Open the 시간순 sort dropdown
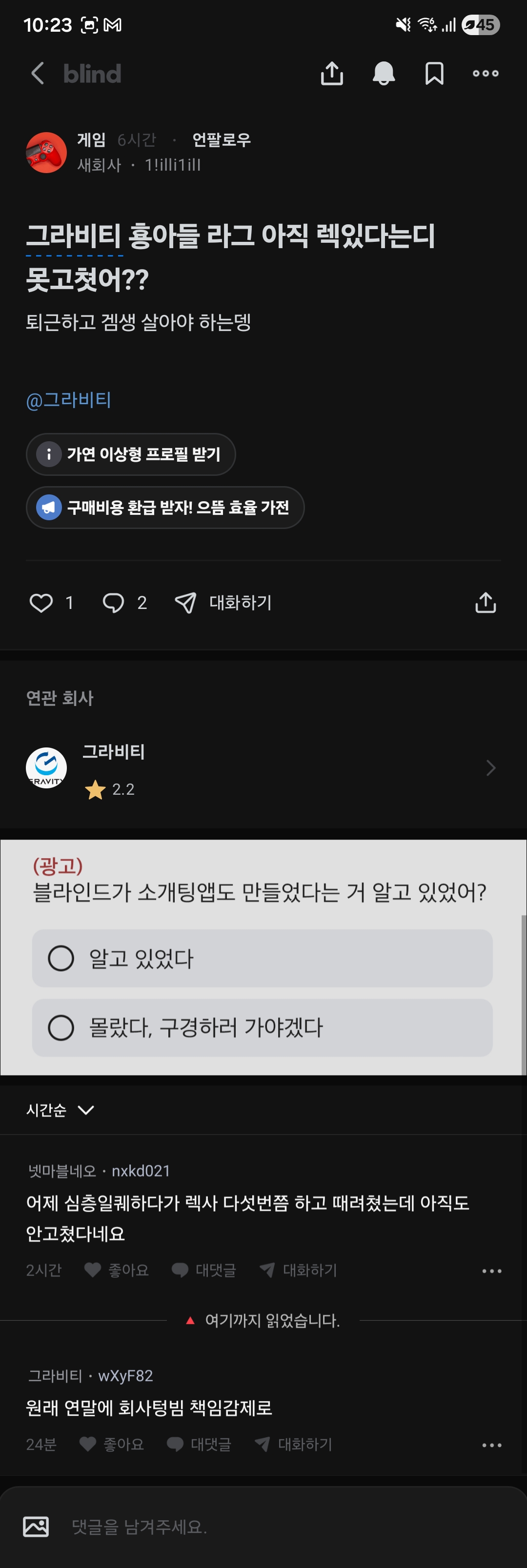 pyautogui.click(x=60, y=1110)
